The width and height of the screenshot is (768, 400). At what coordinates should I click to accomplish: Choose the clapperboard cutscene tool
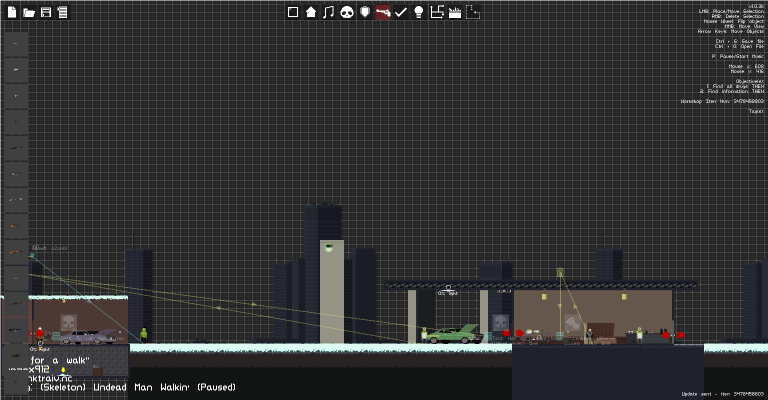pos(455,12)
